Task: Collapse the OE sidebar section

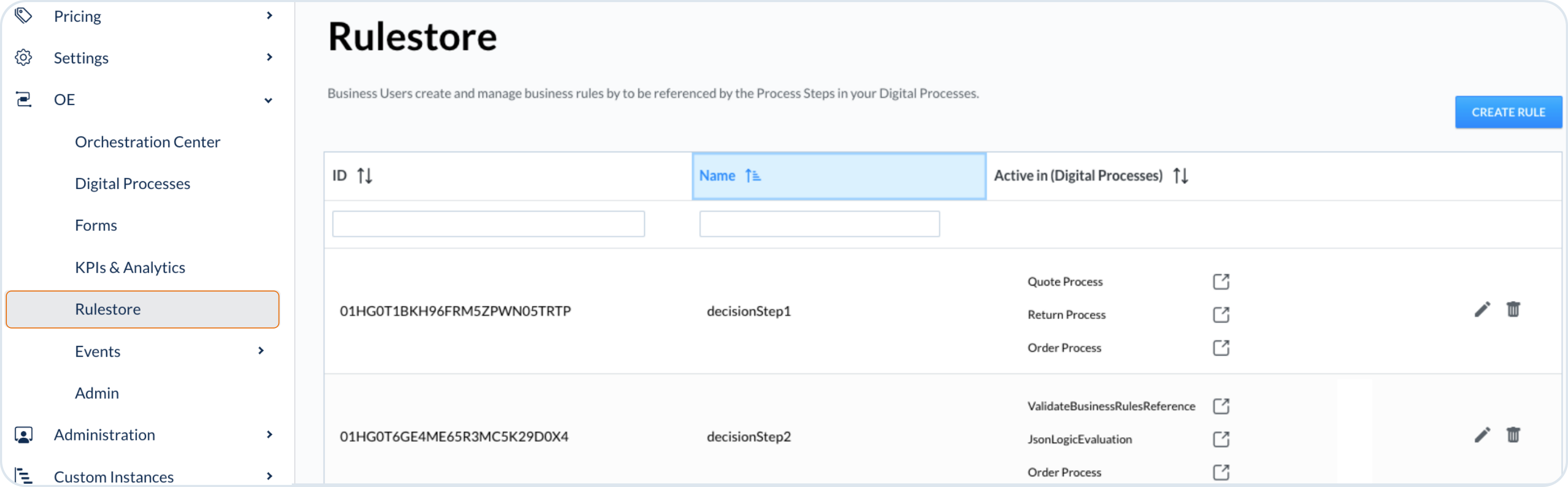Action: coord(268,100)
